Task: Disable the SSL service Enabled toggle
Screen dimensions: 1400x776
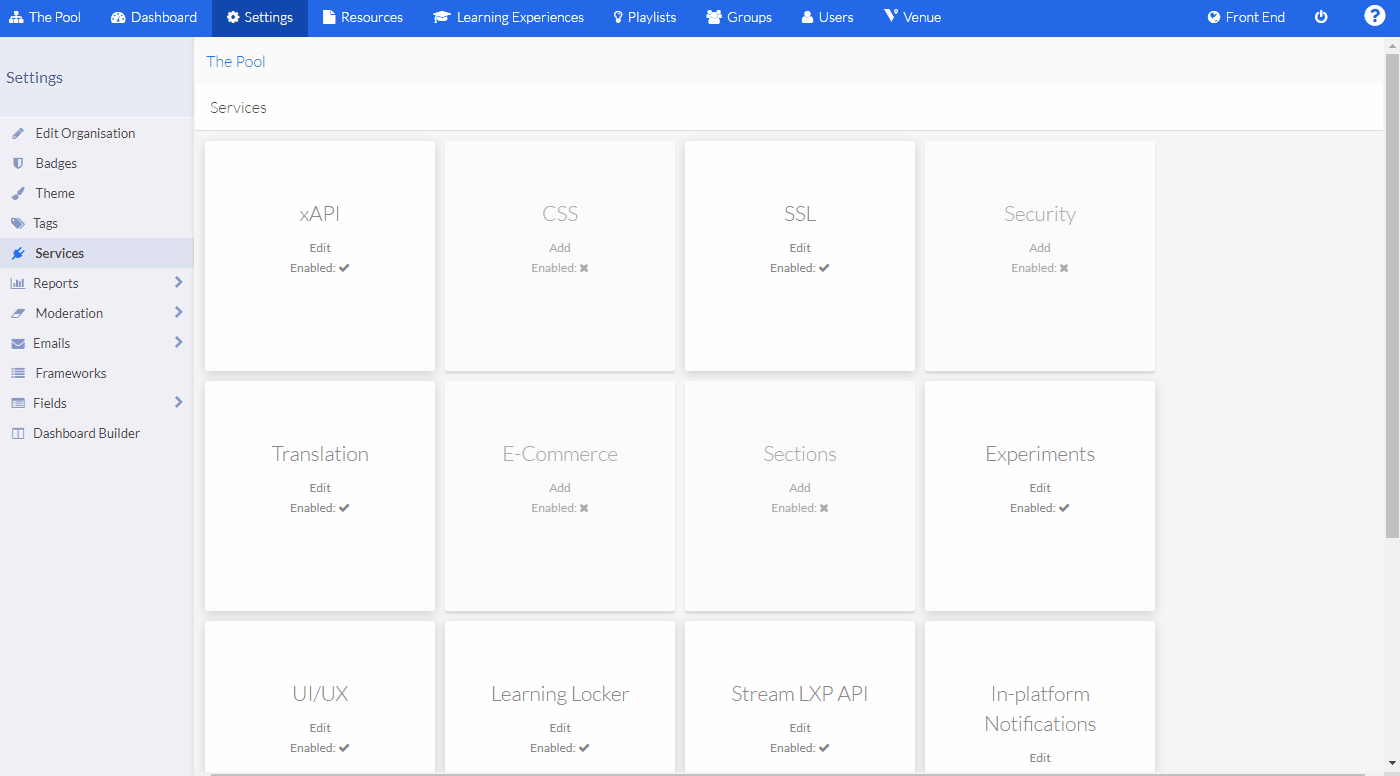Action: (x=824, y=268)
